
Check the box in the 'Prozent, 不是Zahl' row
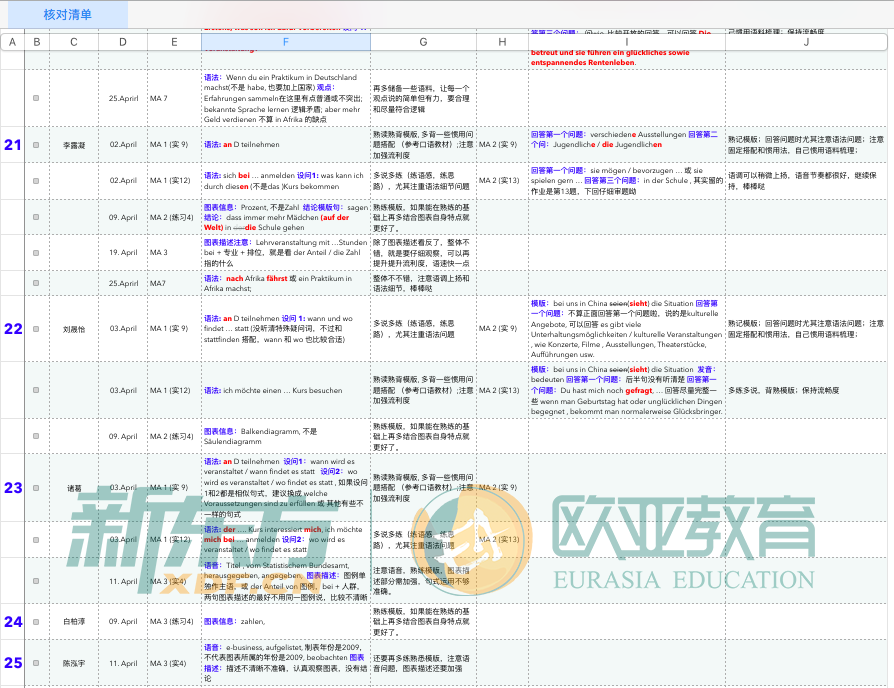coord(36,217)
